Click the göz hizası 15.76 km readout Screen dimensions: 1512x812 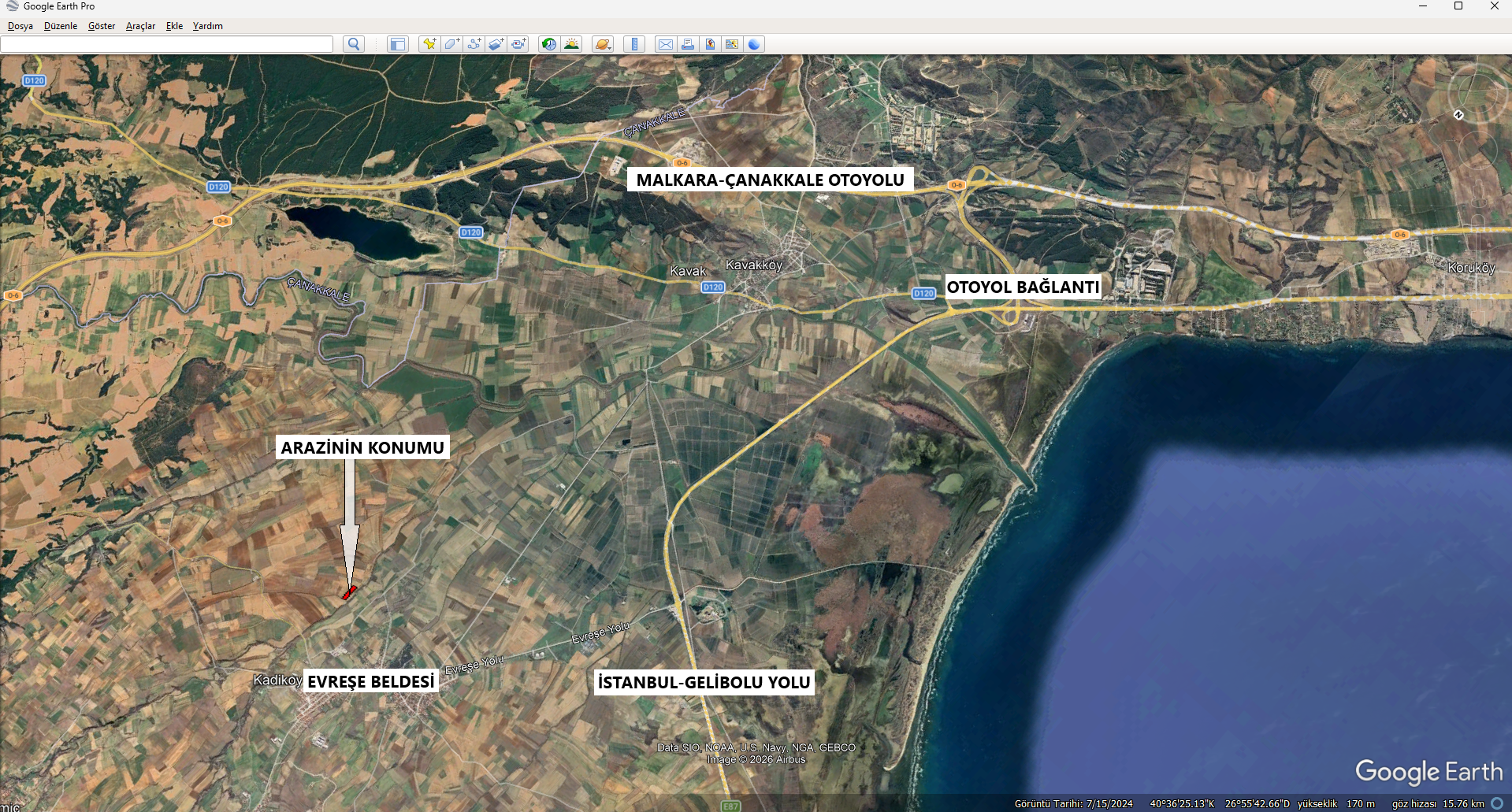[x=1438, y=804]
